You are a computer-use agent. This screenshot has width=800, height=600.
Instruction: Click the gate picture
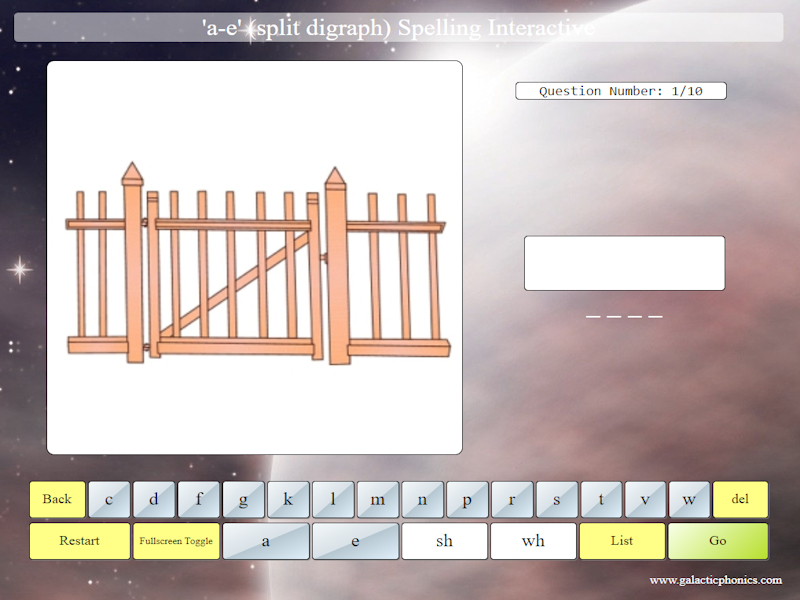255,258
